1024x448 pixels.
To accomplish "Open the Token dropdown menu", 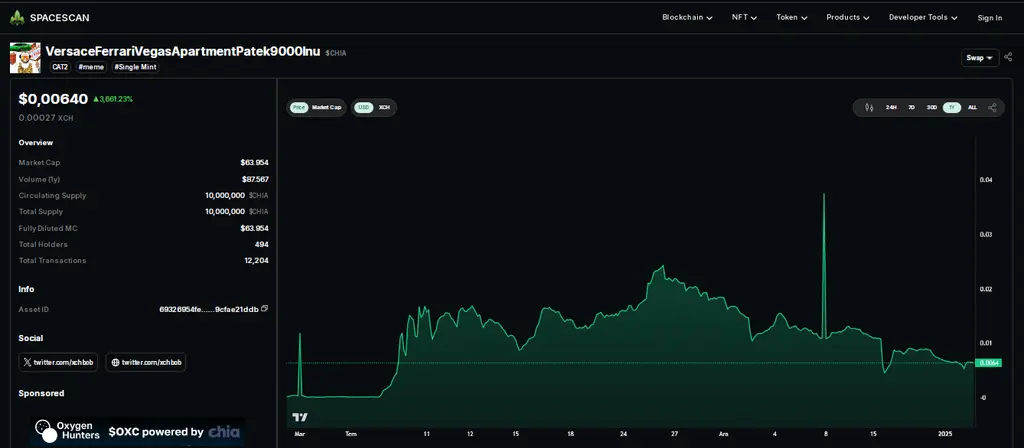I will coord(792,18).
